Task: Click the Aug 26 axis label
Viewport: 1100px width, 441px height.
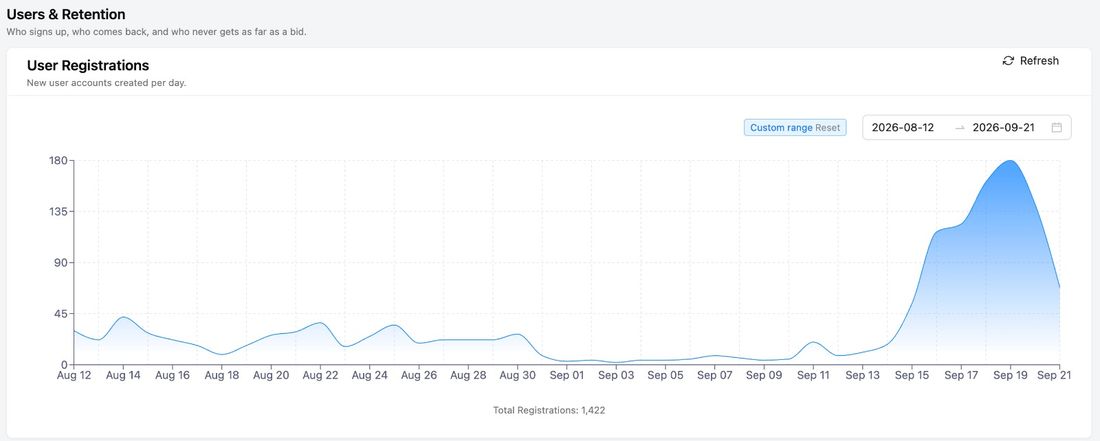Action: (x=419, y=376)
